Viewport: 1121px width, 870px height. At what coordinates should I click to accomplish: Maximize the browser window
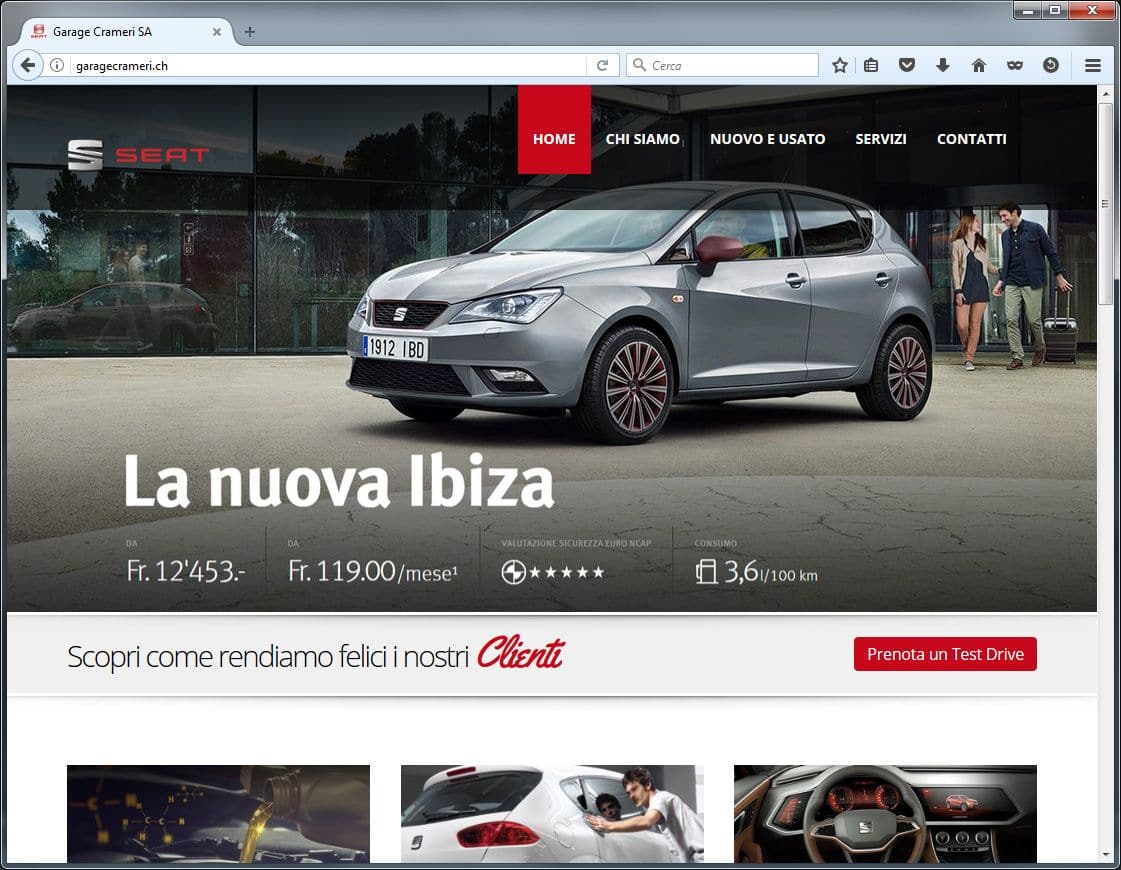(x=1055, y=10)
